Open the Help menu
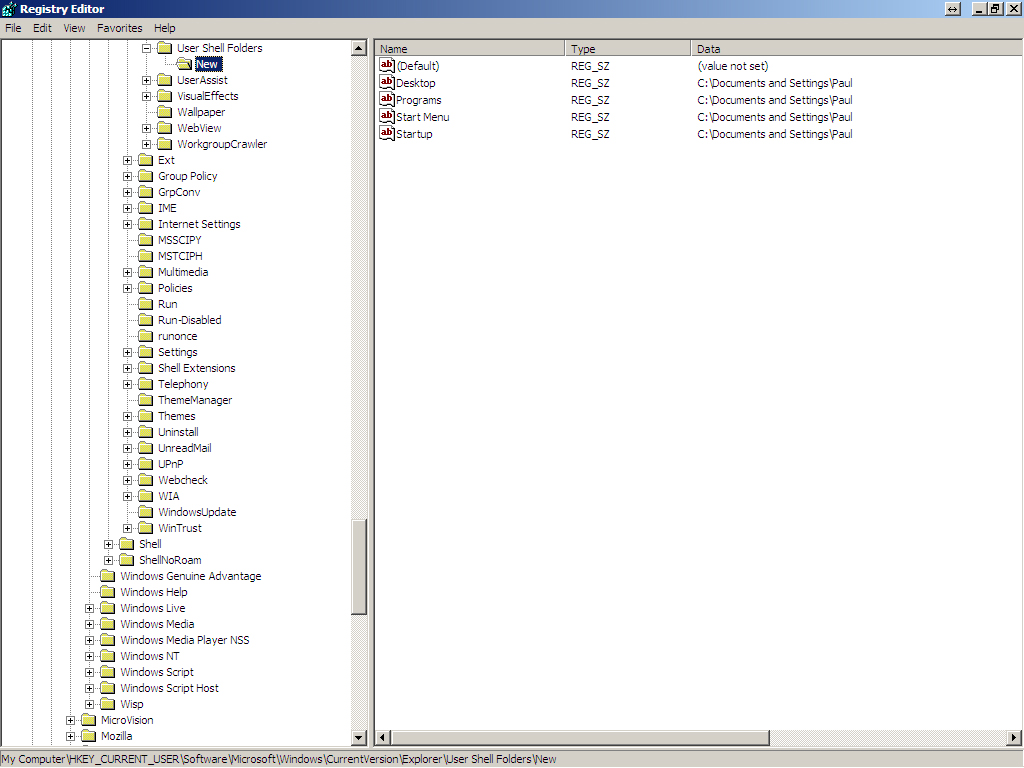1024x768 pixels. [165, 28]
